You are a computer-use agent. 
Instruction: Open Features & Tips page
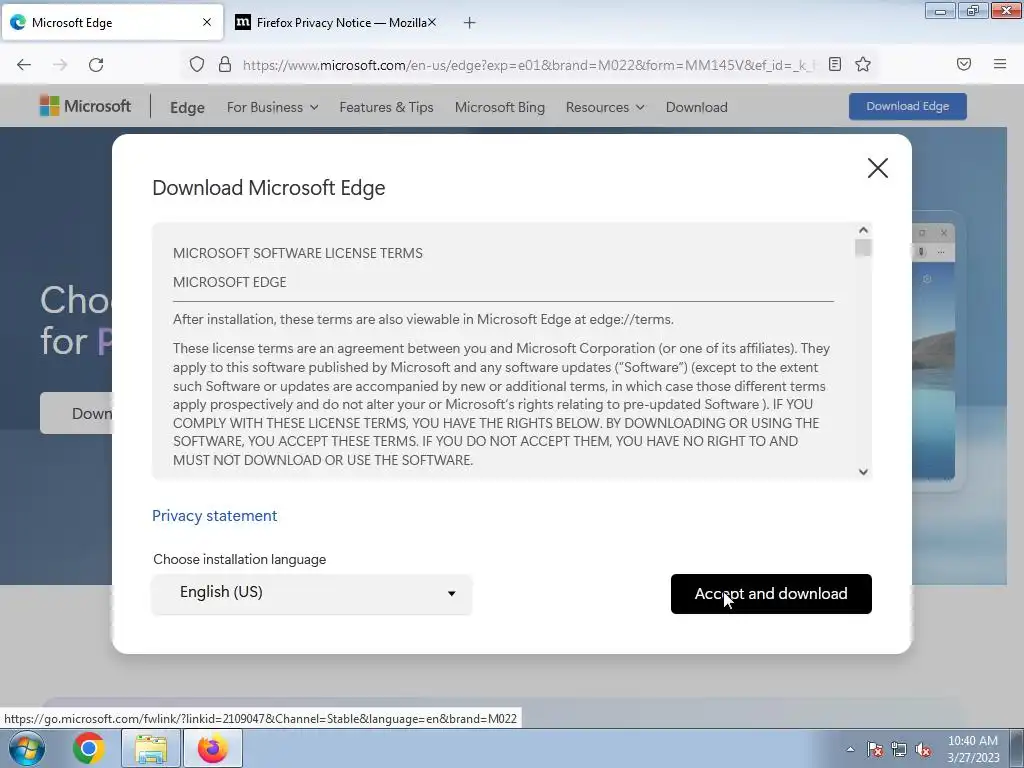[x=386, y=107]
